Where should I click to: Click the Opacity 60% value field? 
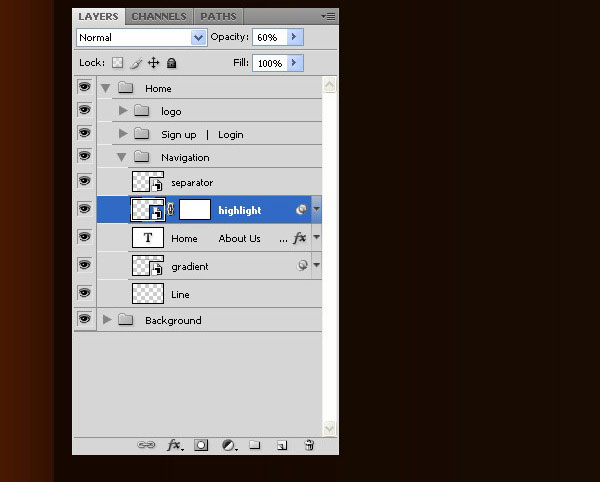(x=270, y=37)
